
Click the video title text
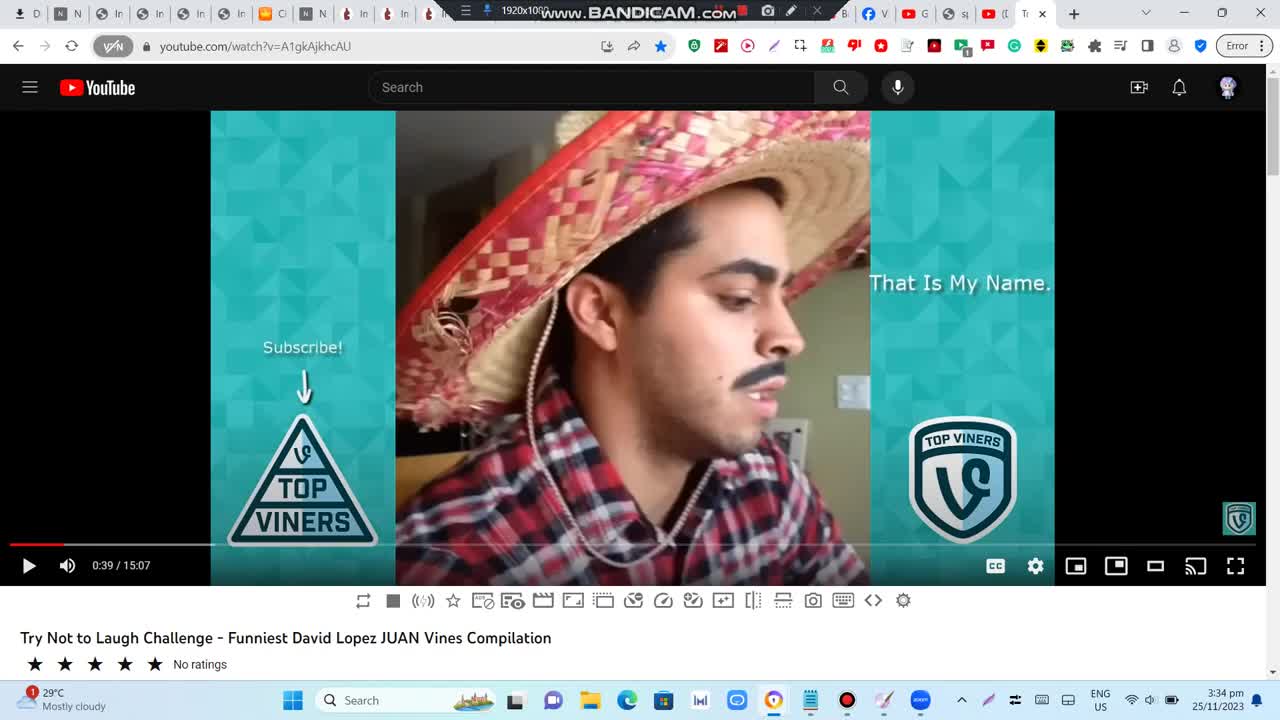pos(286,638)
